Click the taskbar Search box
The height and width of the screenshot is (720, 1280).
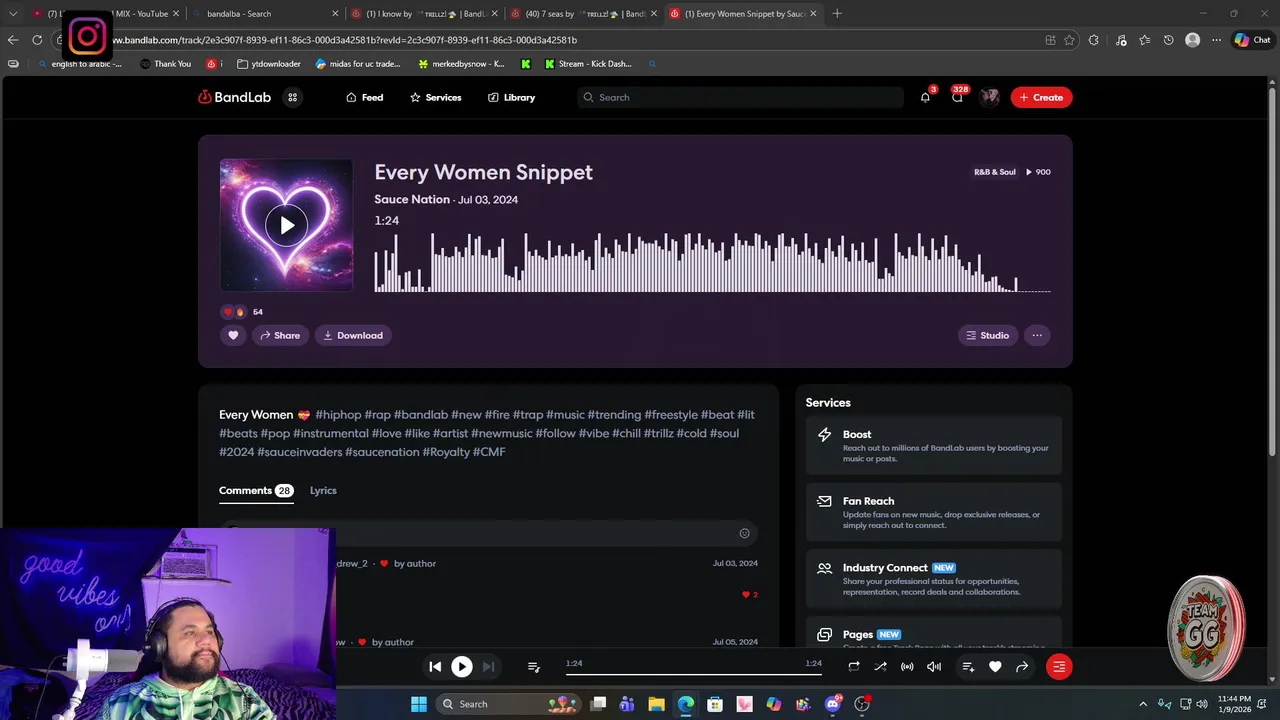[x=509, y=704]
